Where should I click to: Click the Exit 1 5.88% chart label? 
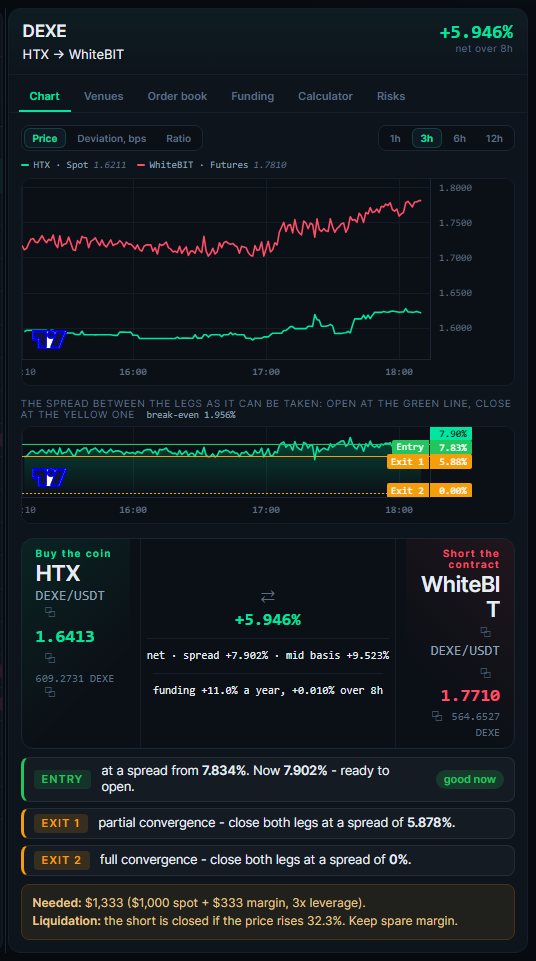[x=429, y=462]
